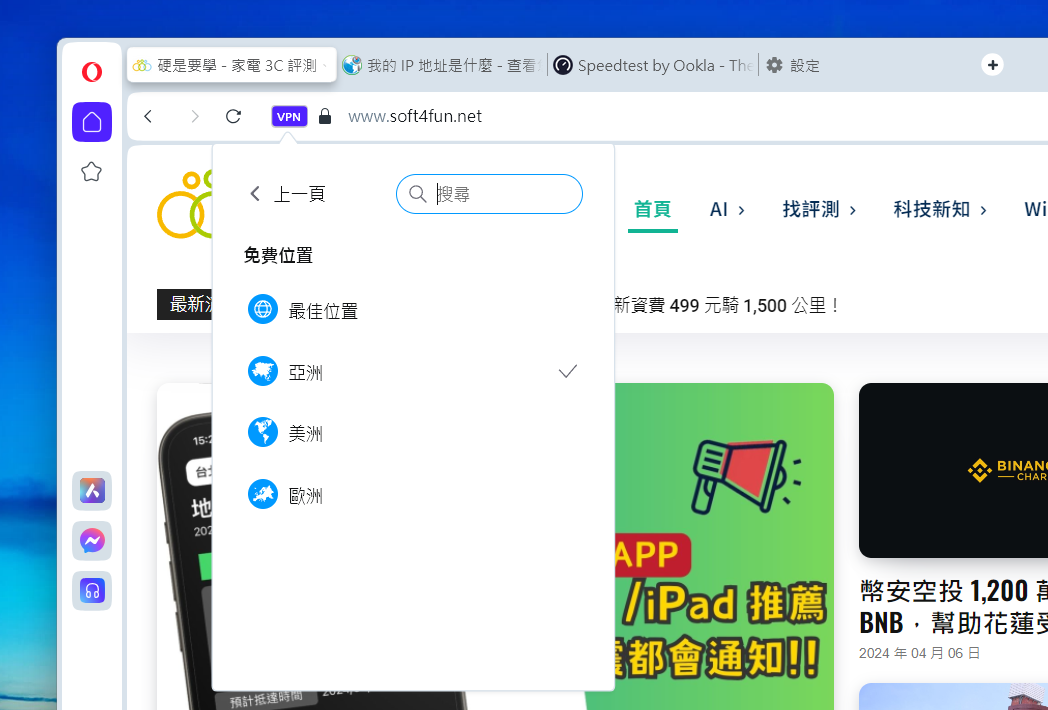
Task: Select 最佳位置 optimal location option
Action: click(322, 311)
